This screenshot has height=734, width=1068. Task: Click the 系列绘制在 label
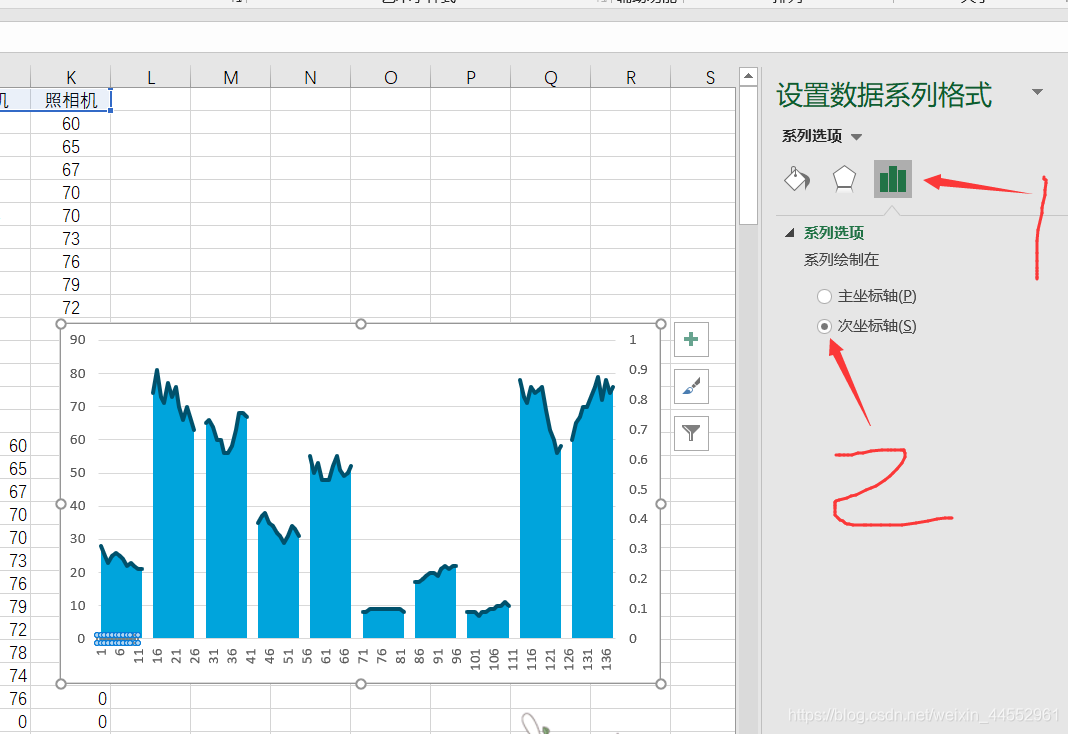pyautogui.click(x=841, y=259)
